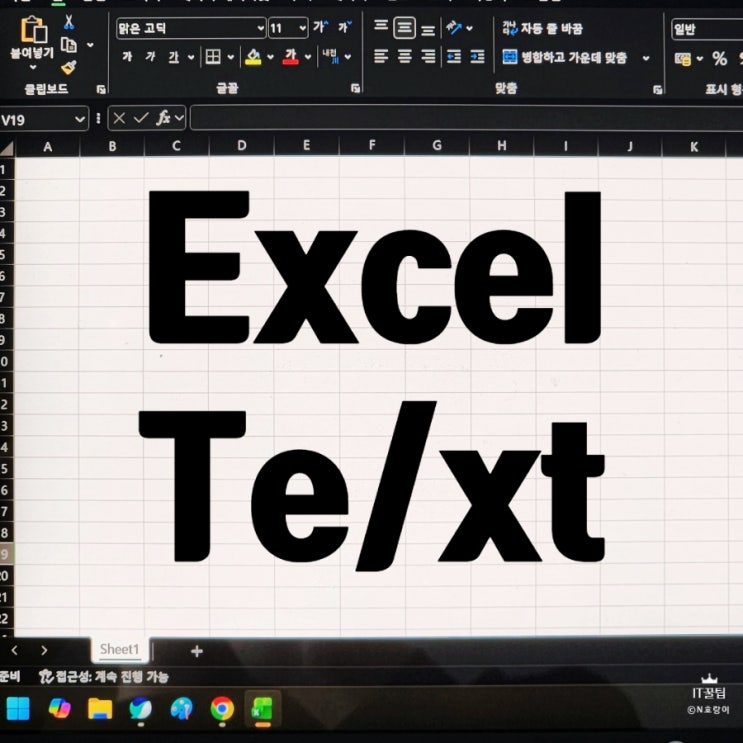Open the number format box 일반
The image size is (743, 743).
[x=707, y=29]
